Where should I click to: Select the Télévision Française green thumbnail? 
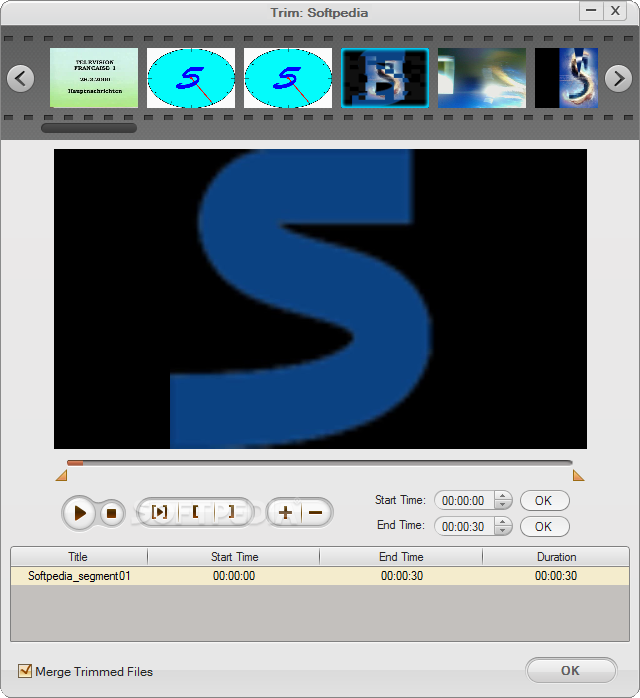[x=94, y=78]
